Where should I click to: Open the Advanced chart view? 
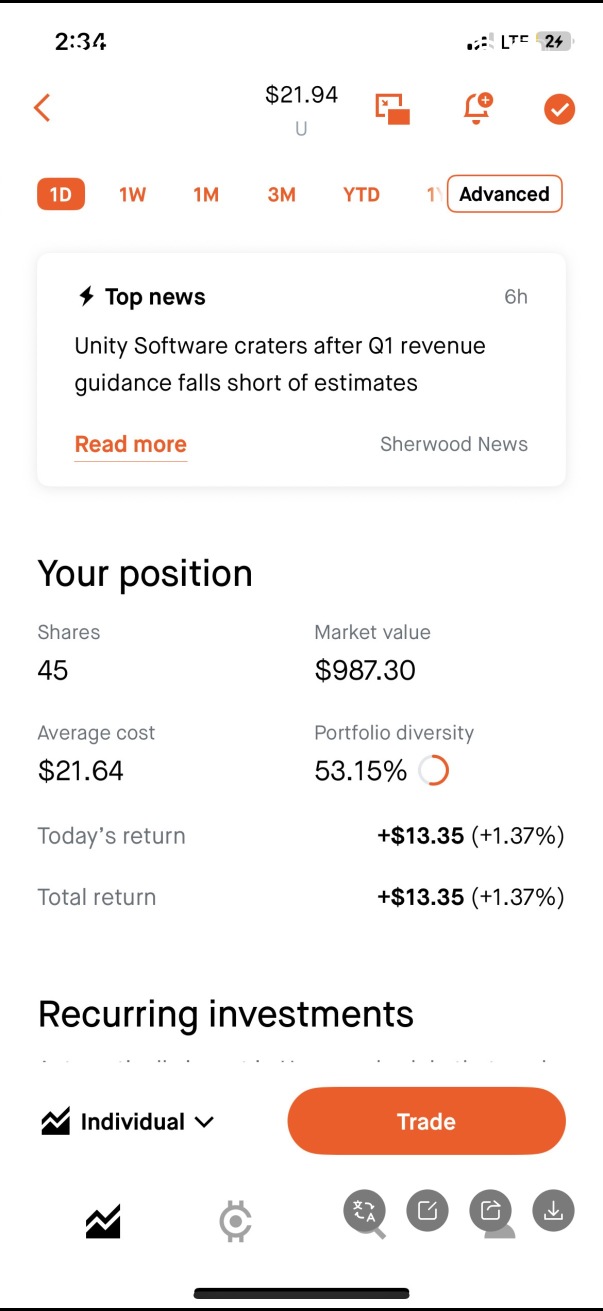pos(505,194)
